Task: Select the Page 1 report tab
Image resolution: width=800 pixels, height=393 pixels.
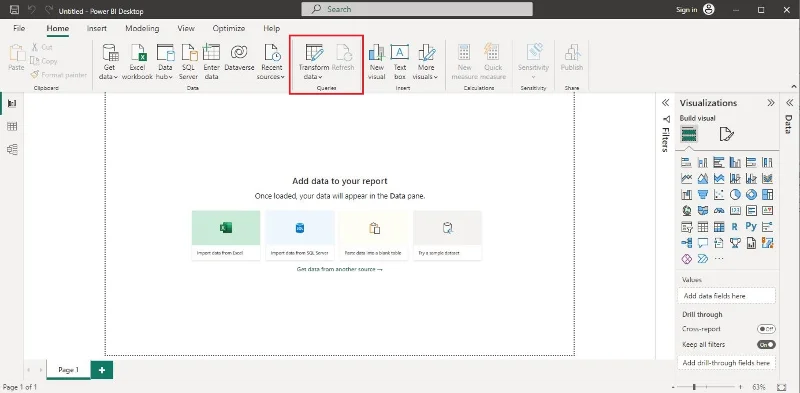Action: coord(68,370)
